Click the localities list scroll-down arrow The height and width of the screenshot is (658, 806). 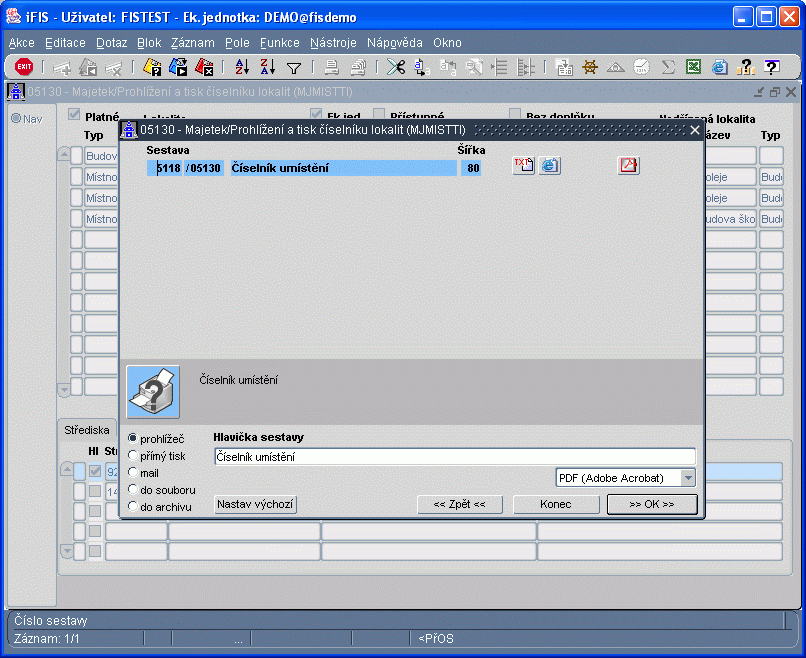64,390
